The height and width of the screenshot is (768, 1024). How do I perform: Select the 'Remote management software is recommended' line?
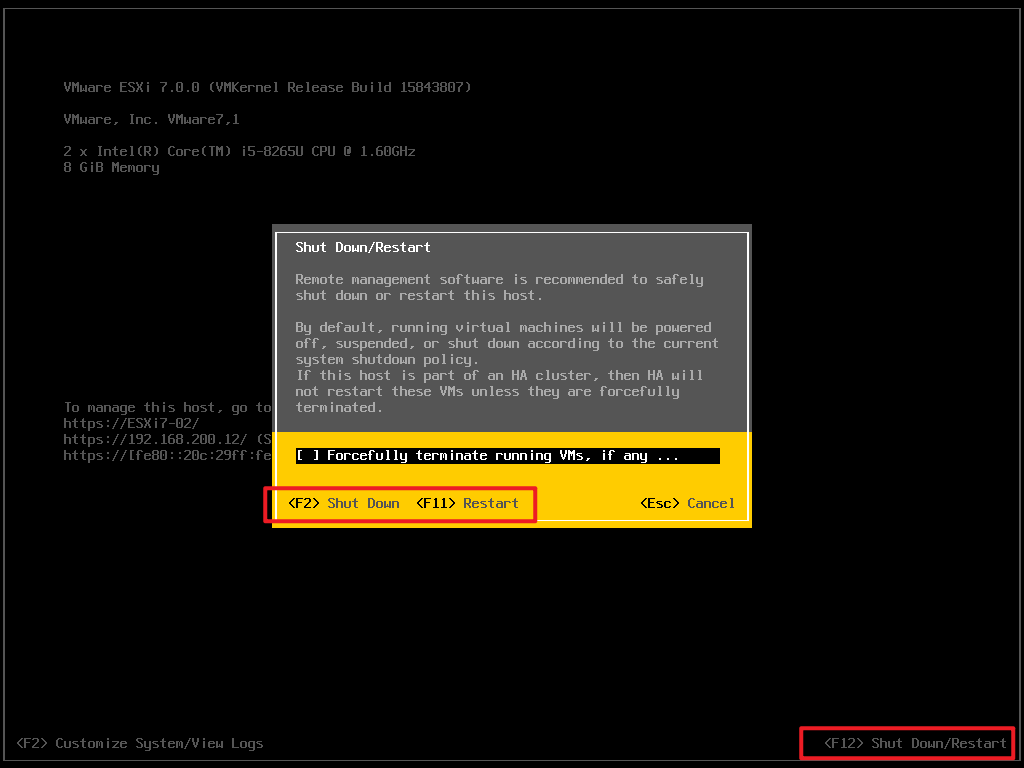[x=499, y=280]
